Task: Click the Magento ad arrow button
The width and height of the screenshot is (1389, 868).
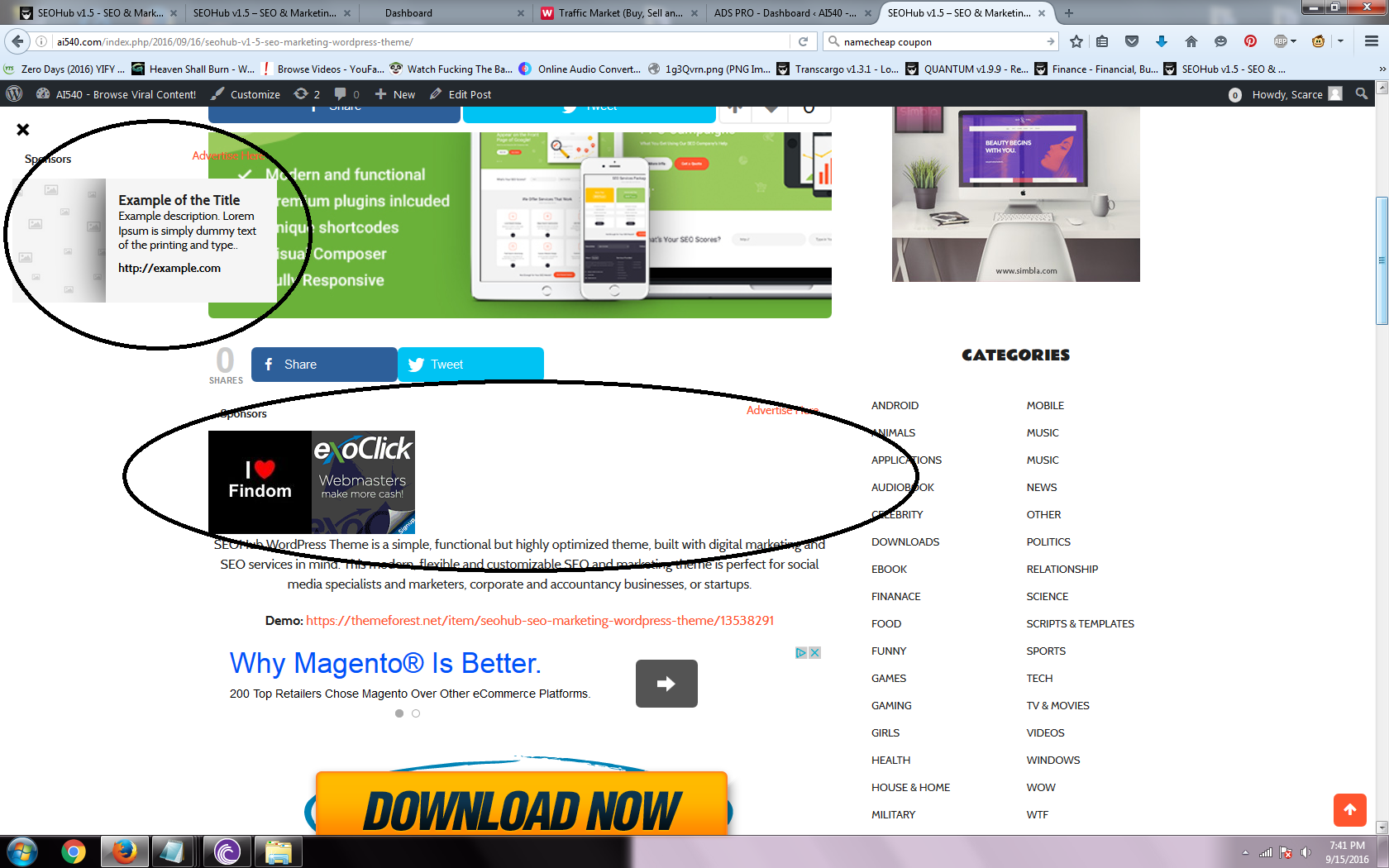Action: click(x=666, y=684)
